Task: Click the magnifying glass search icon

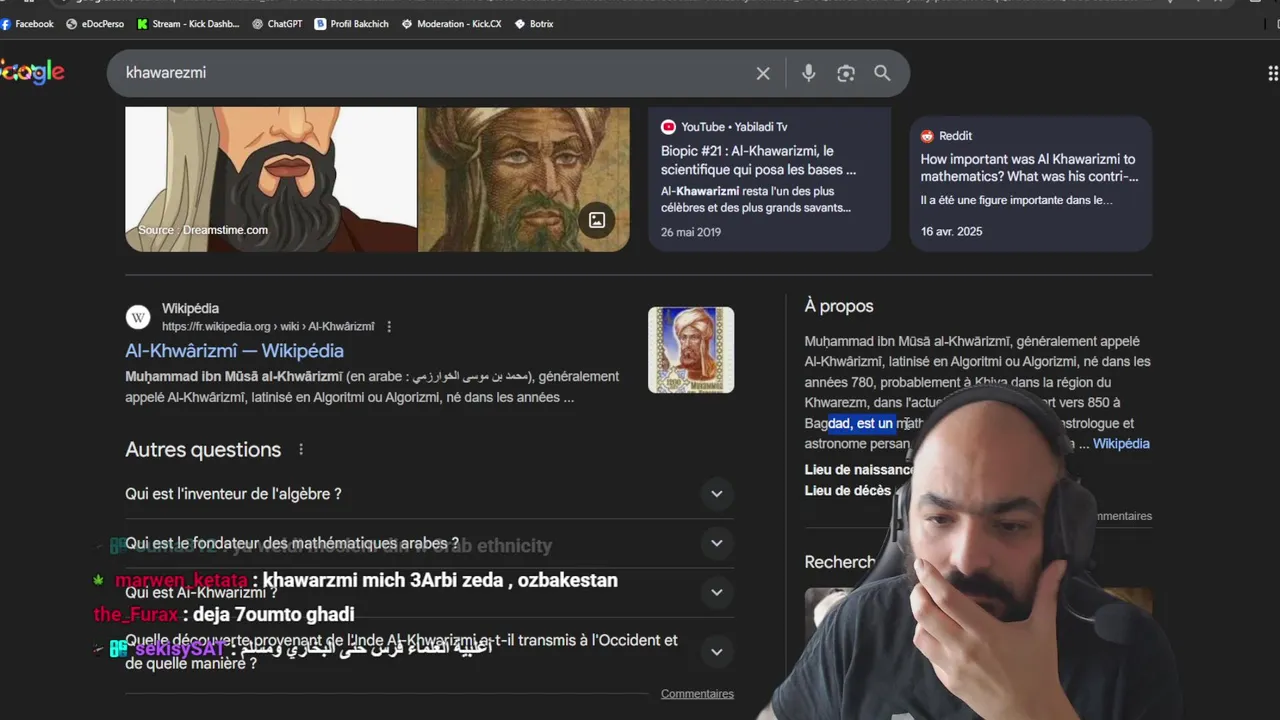Action: [x=882, y=73]
